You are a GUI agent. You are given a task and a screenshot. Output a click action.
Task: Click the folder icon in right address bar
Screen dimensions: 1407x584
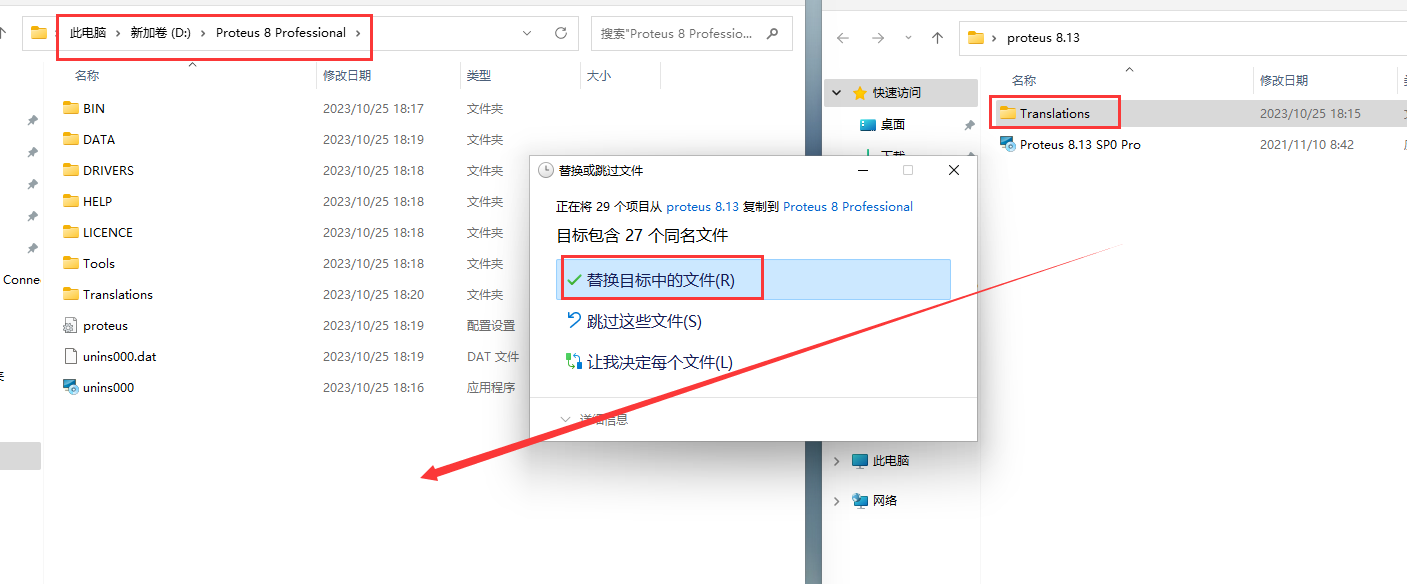(976, 38)
